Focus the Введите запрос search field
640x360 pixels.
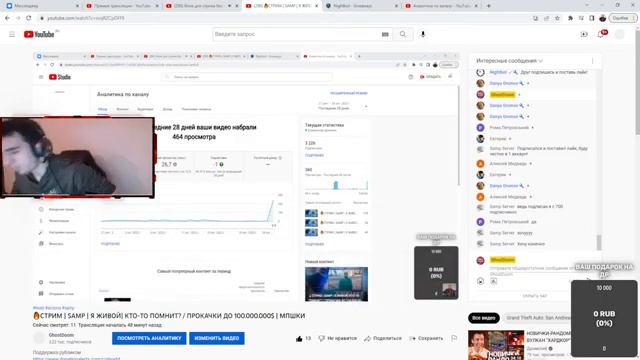[296, 34]
